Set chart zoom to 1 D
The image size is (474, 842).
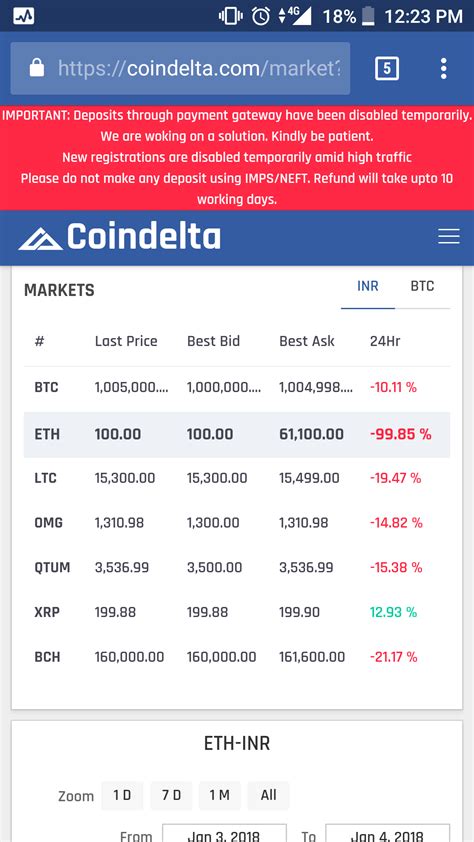pyautogui.click(x=122, y=795)
